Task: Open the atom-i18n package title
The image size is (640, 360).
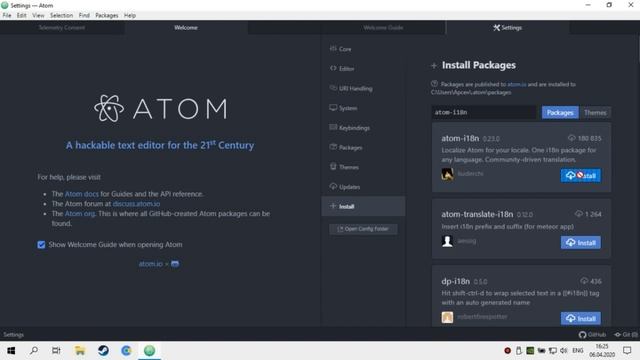Action: (x=460, y=138)
